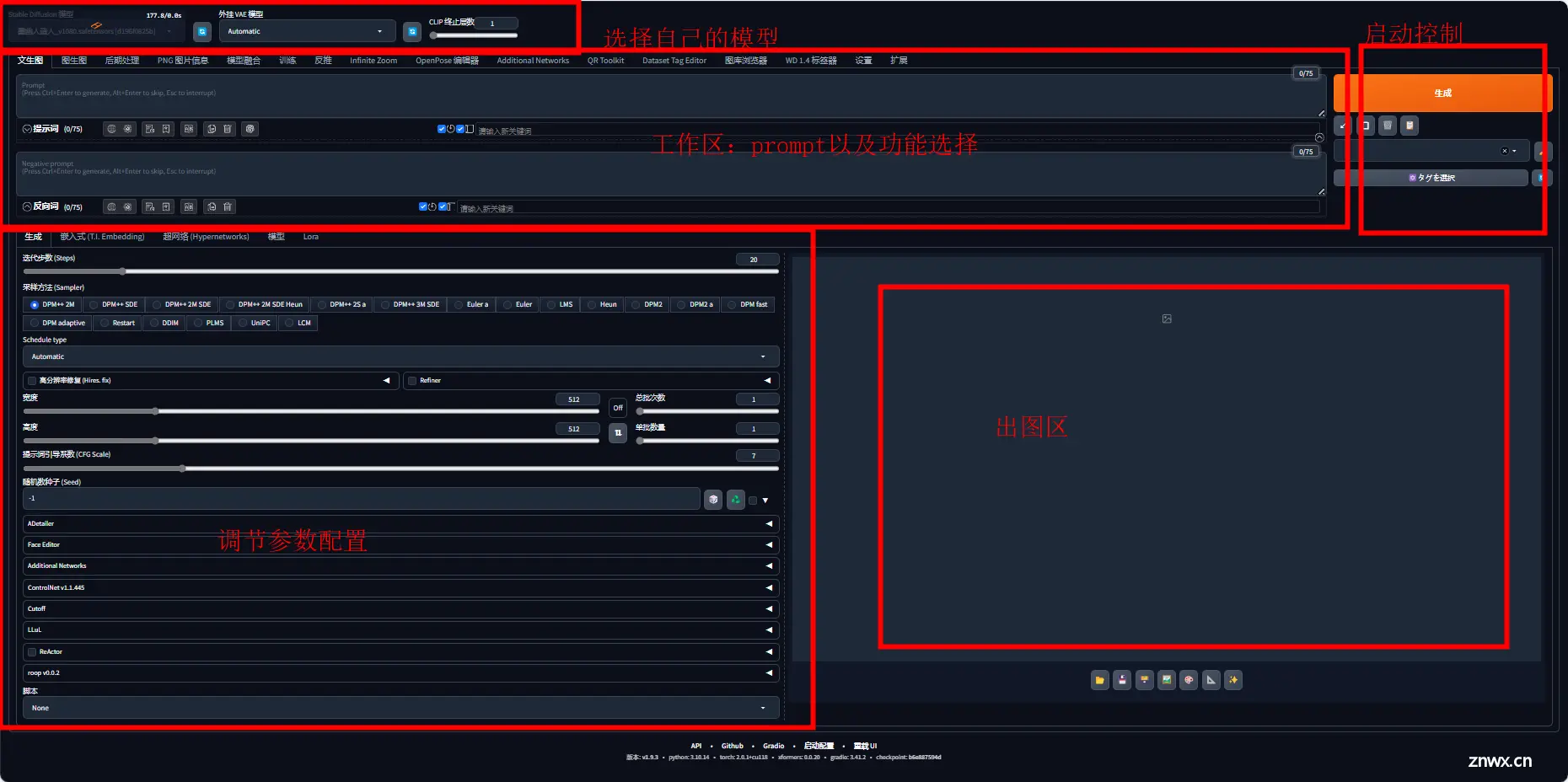
Task: Click the Off aspect ratio button
Action: point(618,408)
